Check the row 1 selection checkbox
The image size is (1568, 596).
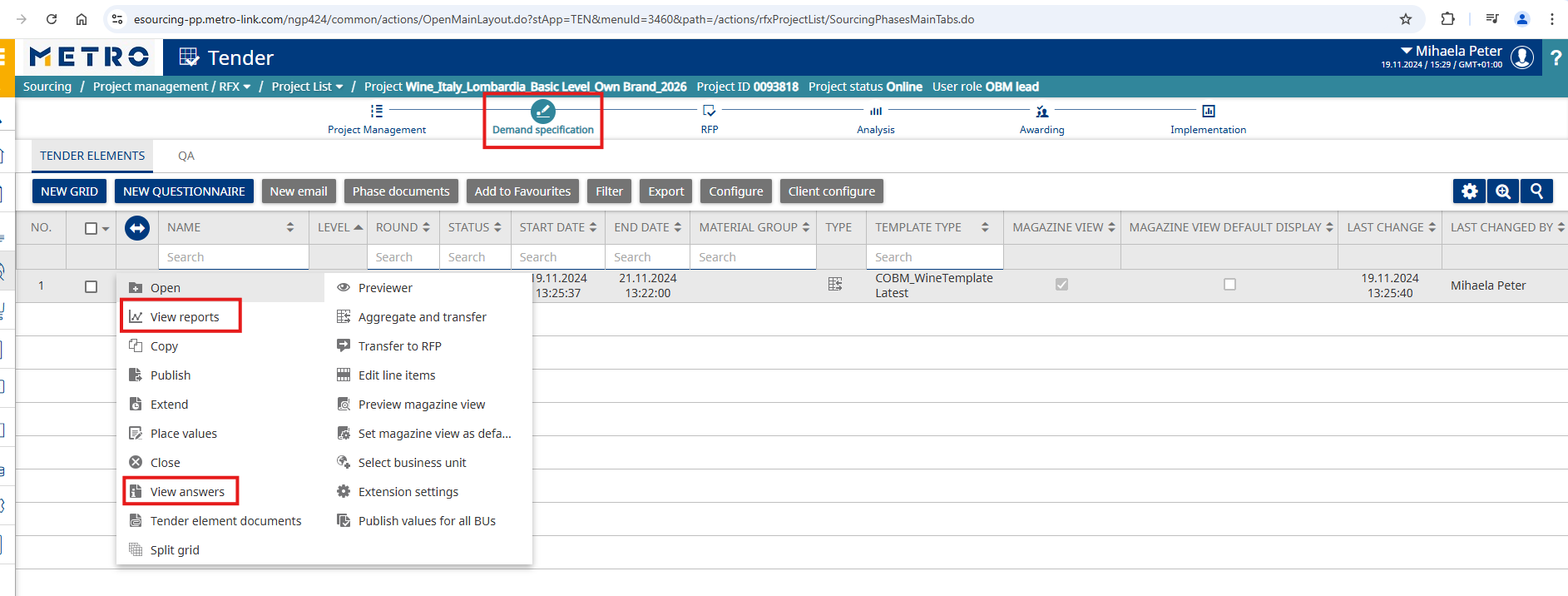coord(92,286)
